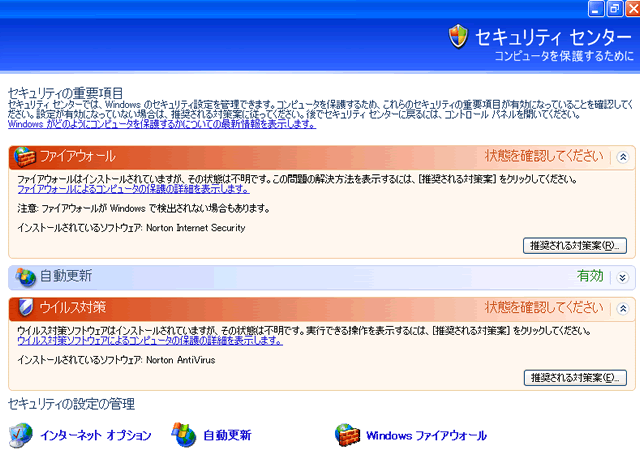The height and width of the screenshot is (455, 640).
Task: Click the Norton AntiVirus text
Action: 181,360
